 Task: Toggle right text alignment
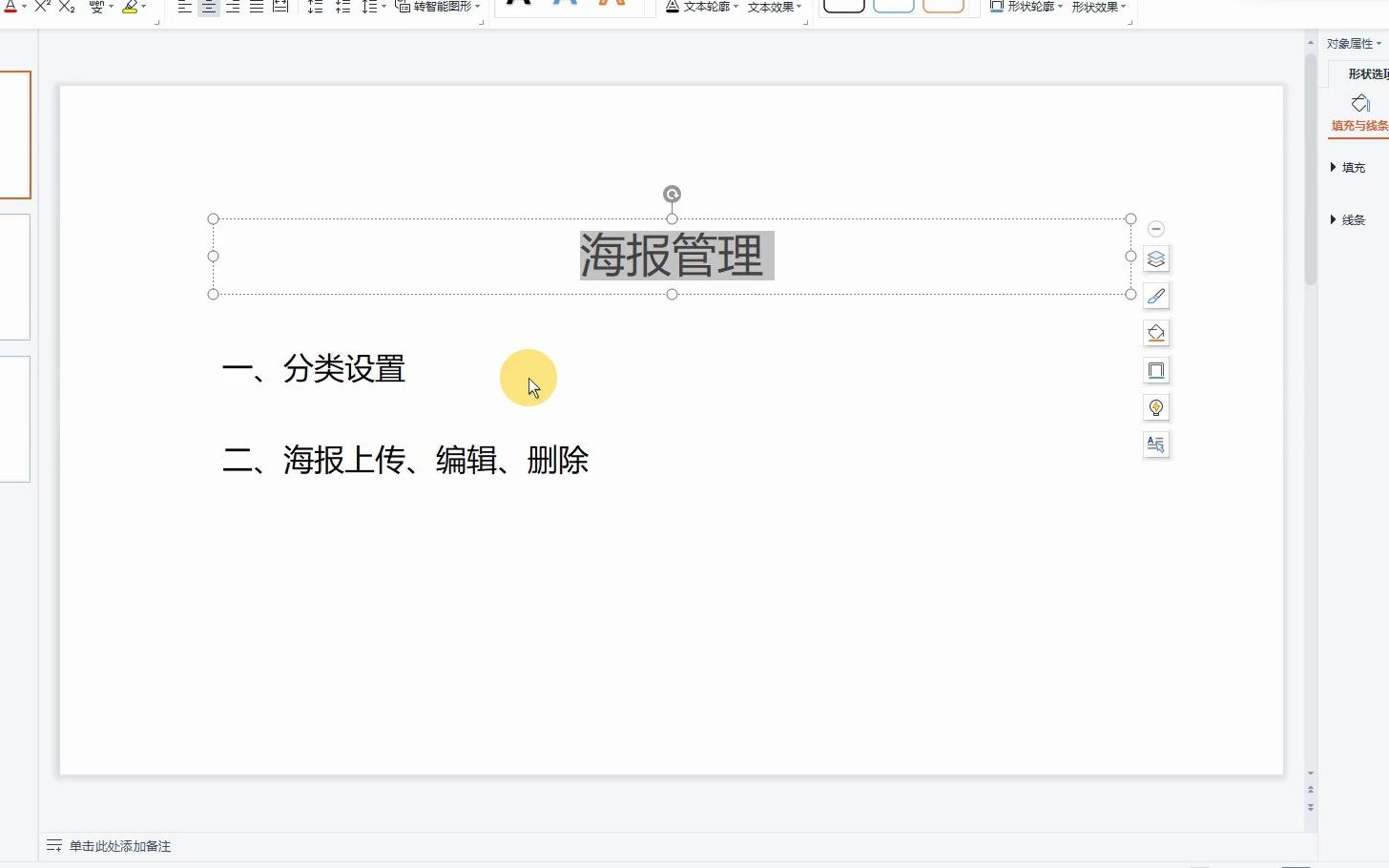tap(232, 7)
